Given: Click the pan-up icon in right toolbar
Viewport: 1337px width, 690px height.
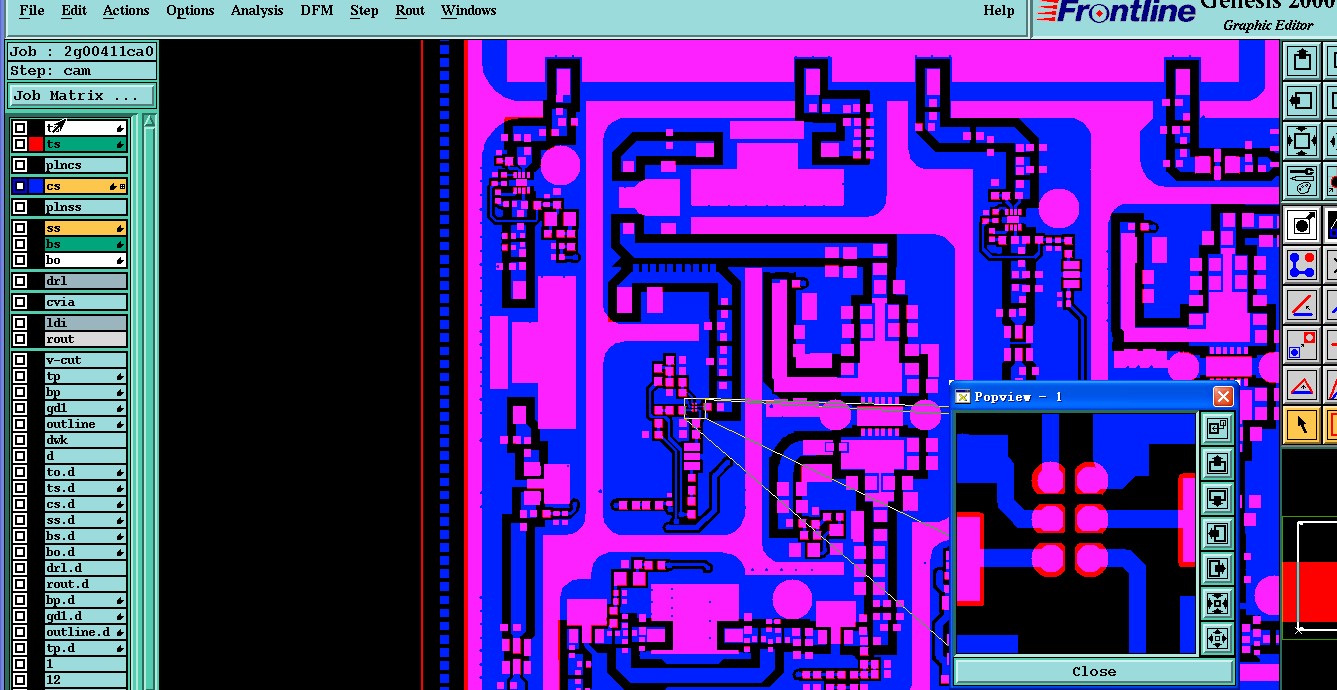Looking at the screenshot, I should click(x=1301, y=61).
